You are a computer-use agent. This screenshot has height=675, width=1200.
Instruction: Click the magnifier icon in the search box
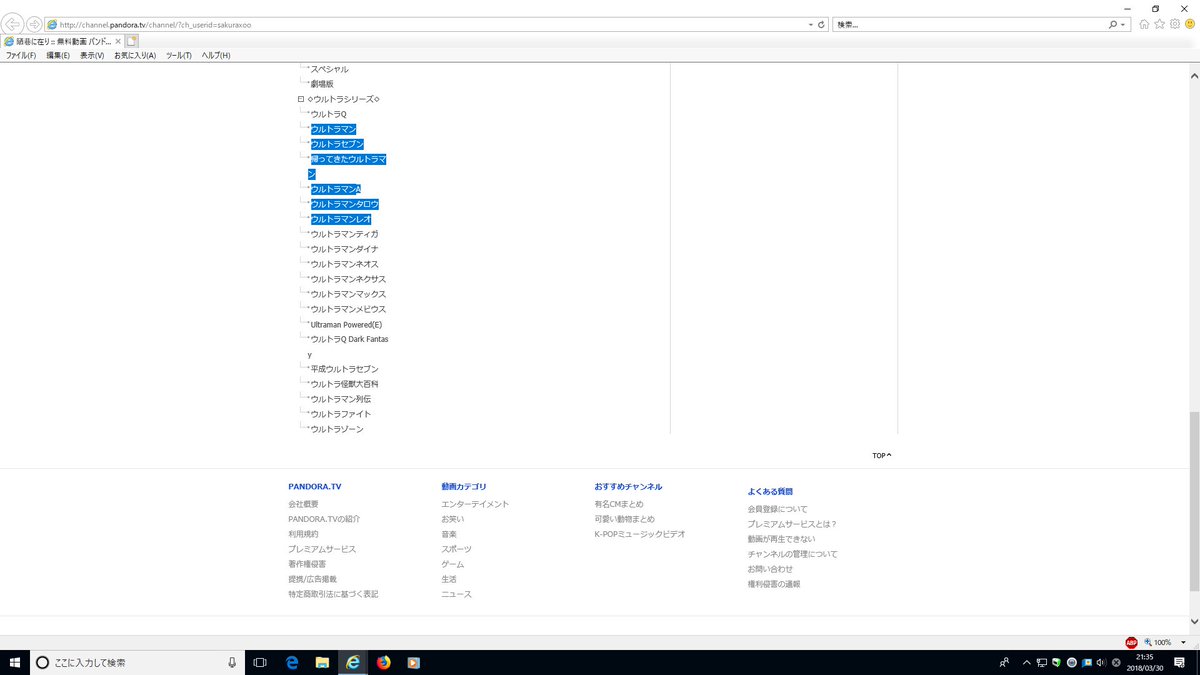[1113, 24]
